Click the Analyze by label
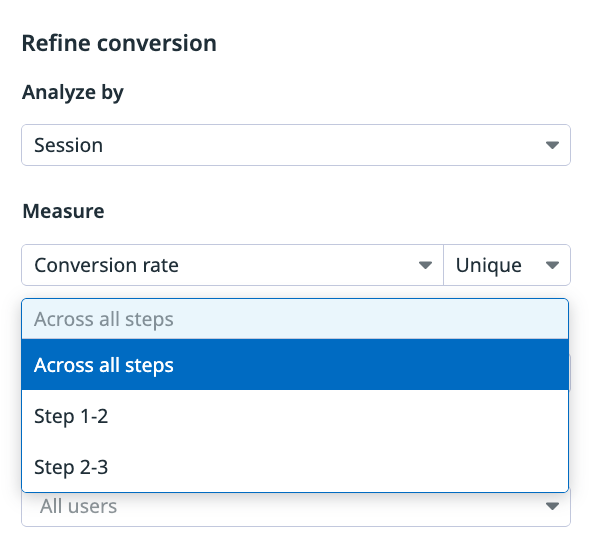Image resolution: width=594 pixels, height=554 pixels. pos(73,93)
